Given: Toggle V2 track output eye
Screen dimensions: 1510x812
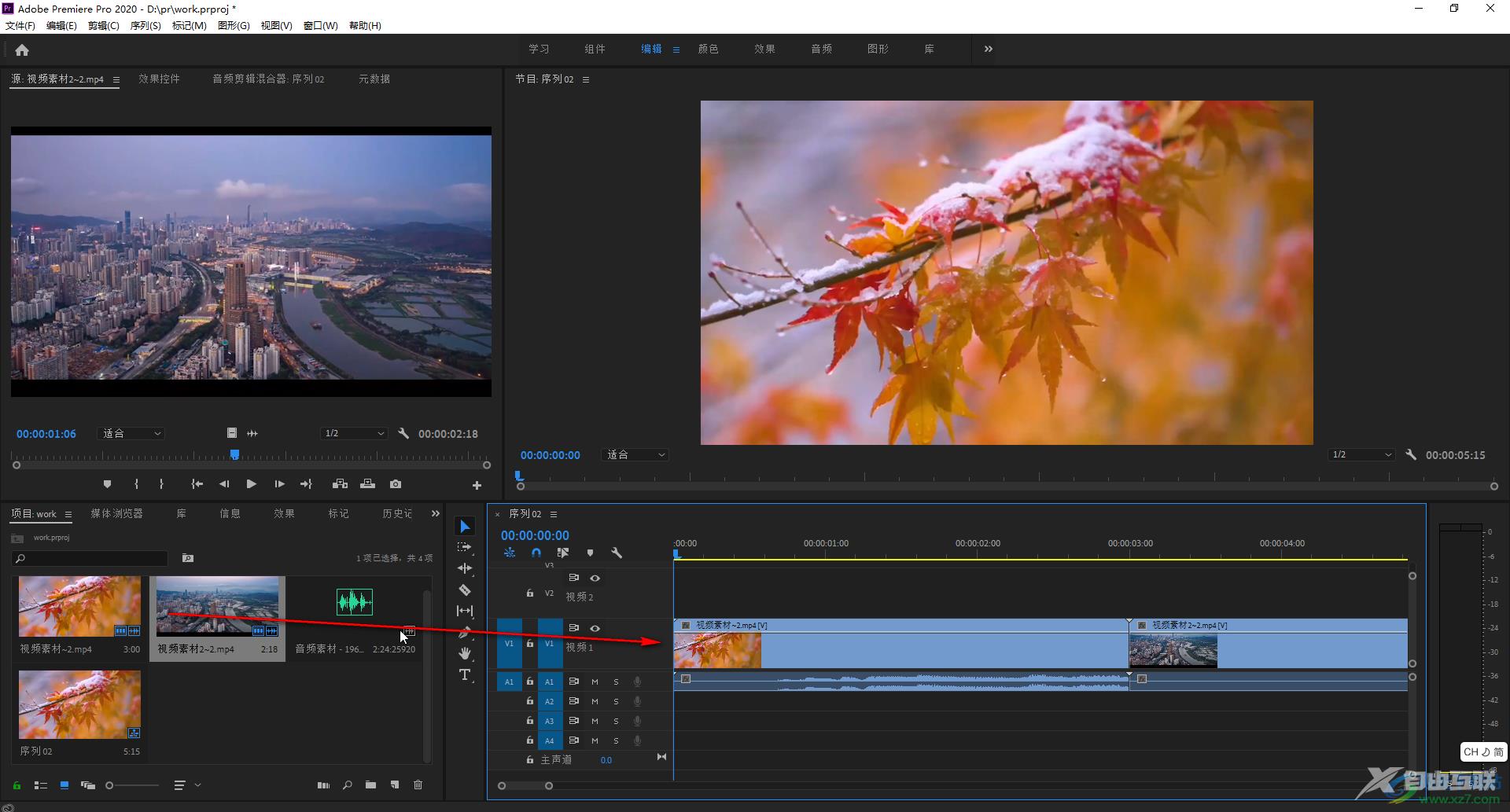Looking at the screenshot, I should pos(595,578).
